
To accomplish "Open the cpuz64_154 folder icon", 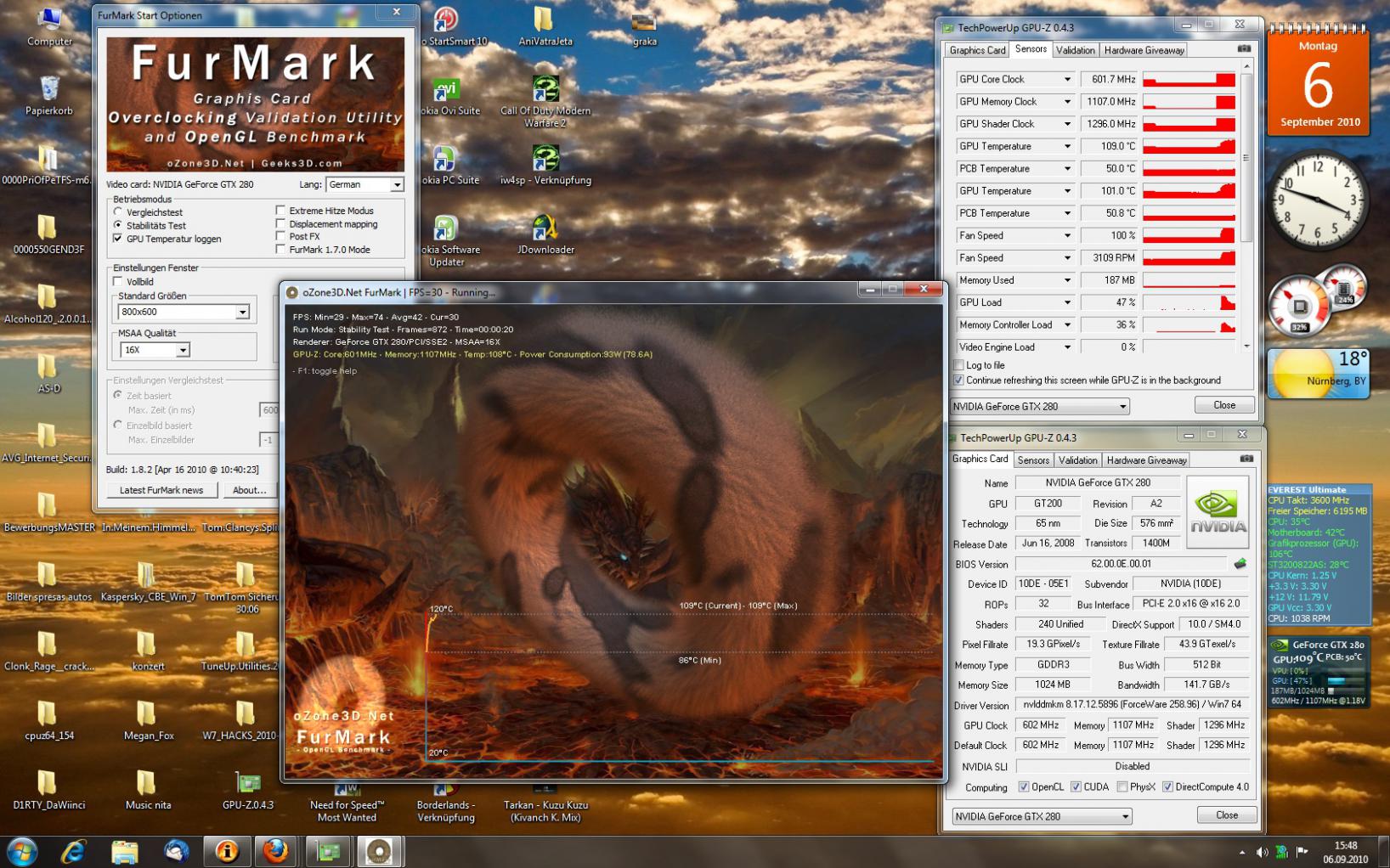I will (x=49, y=720).
